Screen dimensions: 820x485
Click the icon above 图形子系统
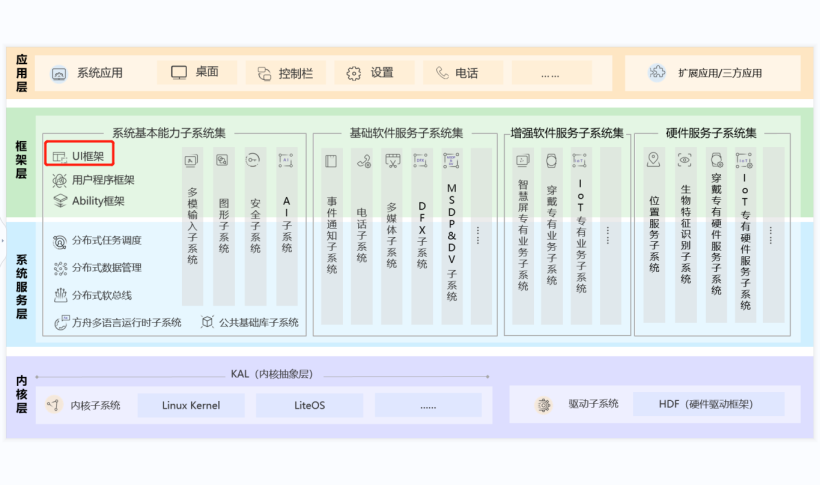coord(222,160)
